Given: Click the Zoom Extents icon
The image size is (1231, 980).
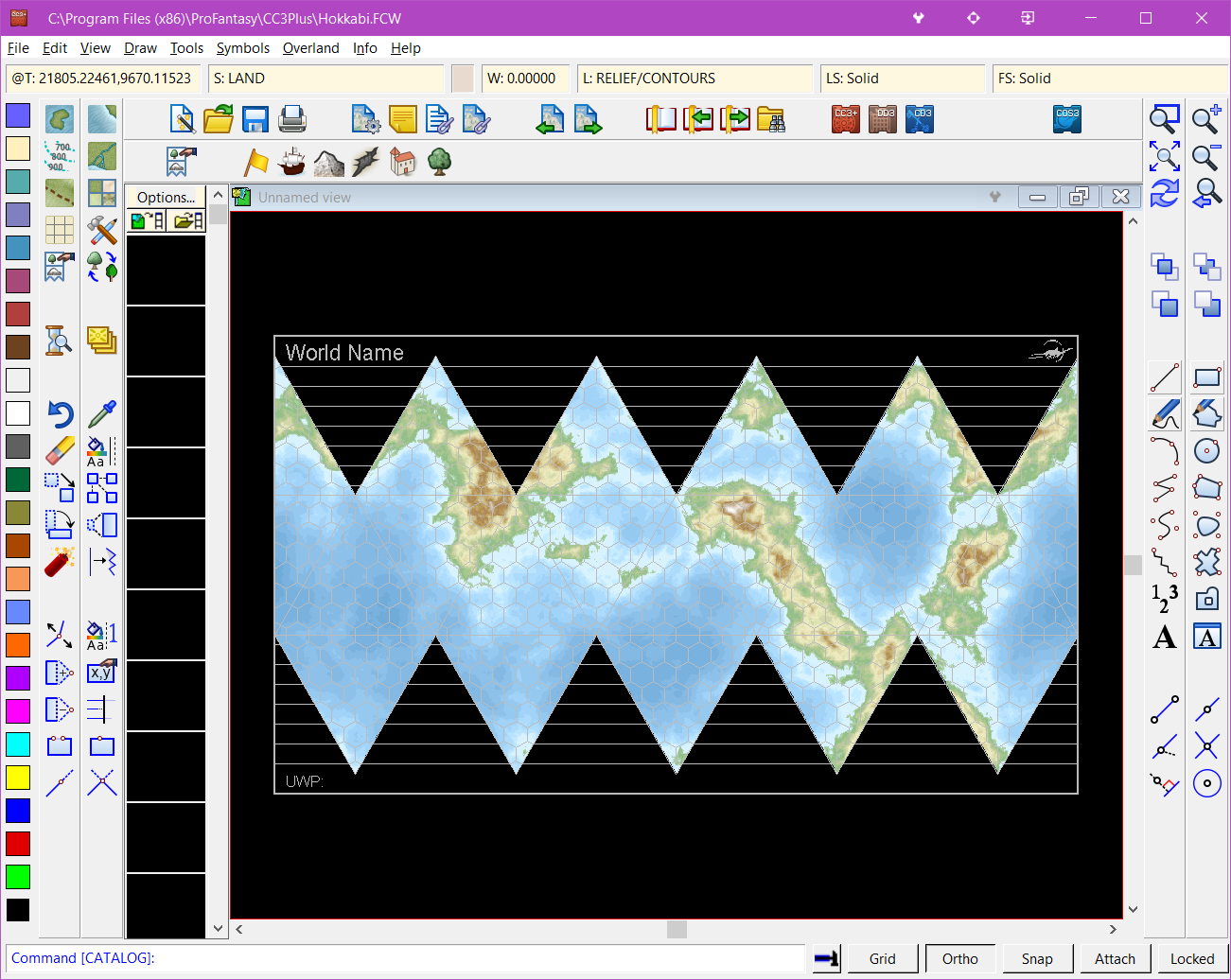Looking at the screenshot, I should coord(1165,156).
